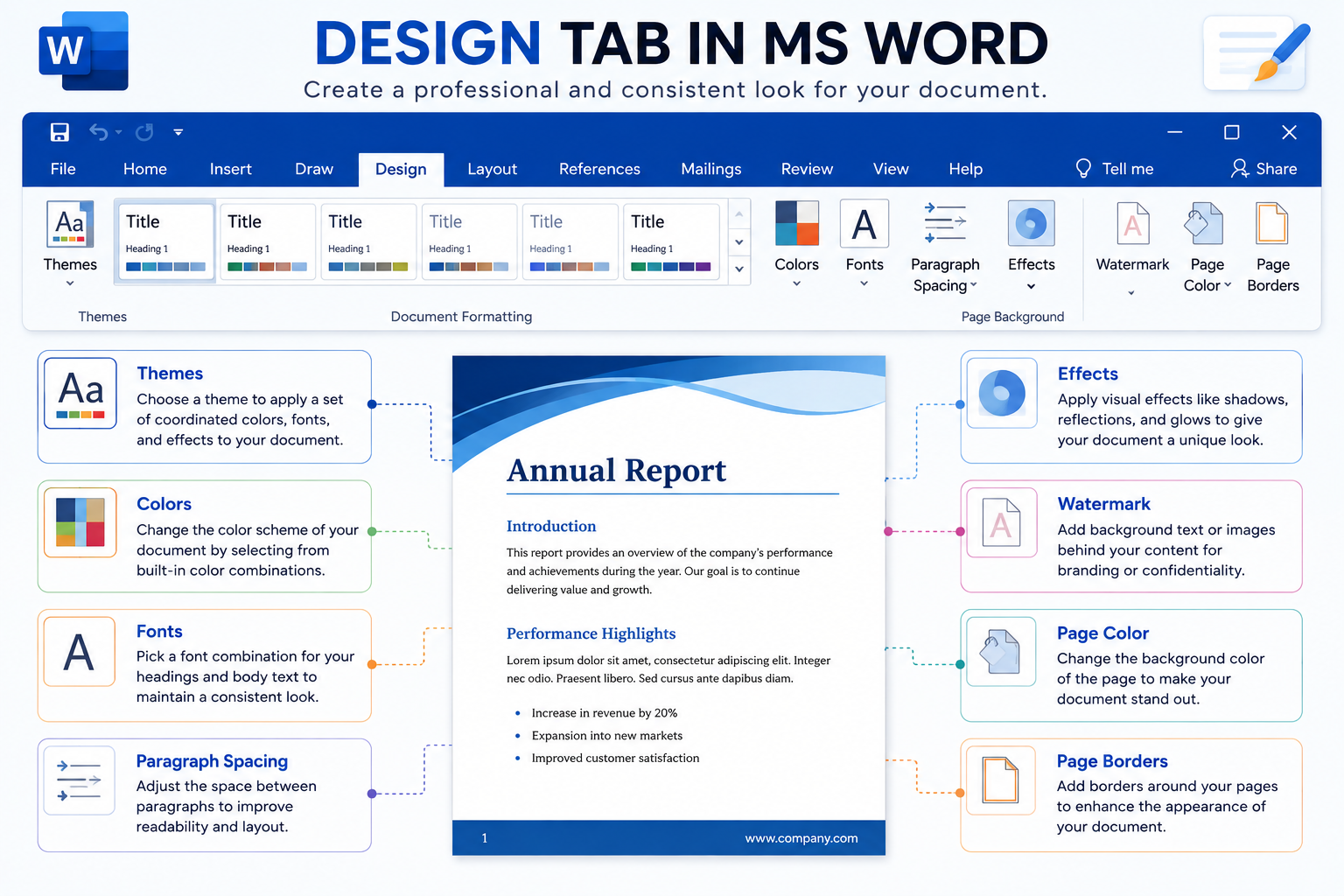Open the Draw tab
This screenshot has height=896, width=1344.
314,169
